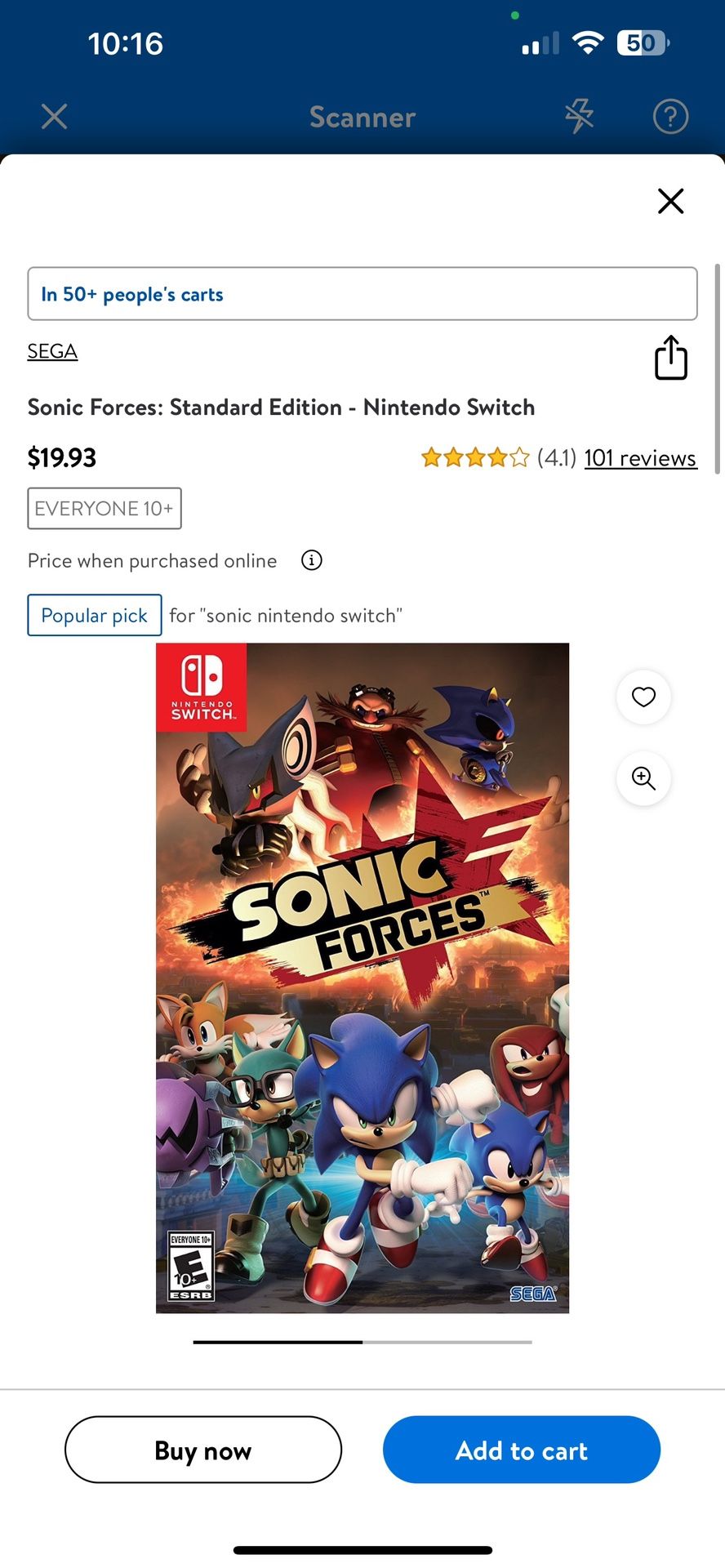The width and height of the screenshot is (725, 1568).
Task: Tap the EVERYONE 10+ rating badge
Action: pyautogui.click(x=105, y=508)
